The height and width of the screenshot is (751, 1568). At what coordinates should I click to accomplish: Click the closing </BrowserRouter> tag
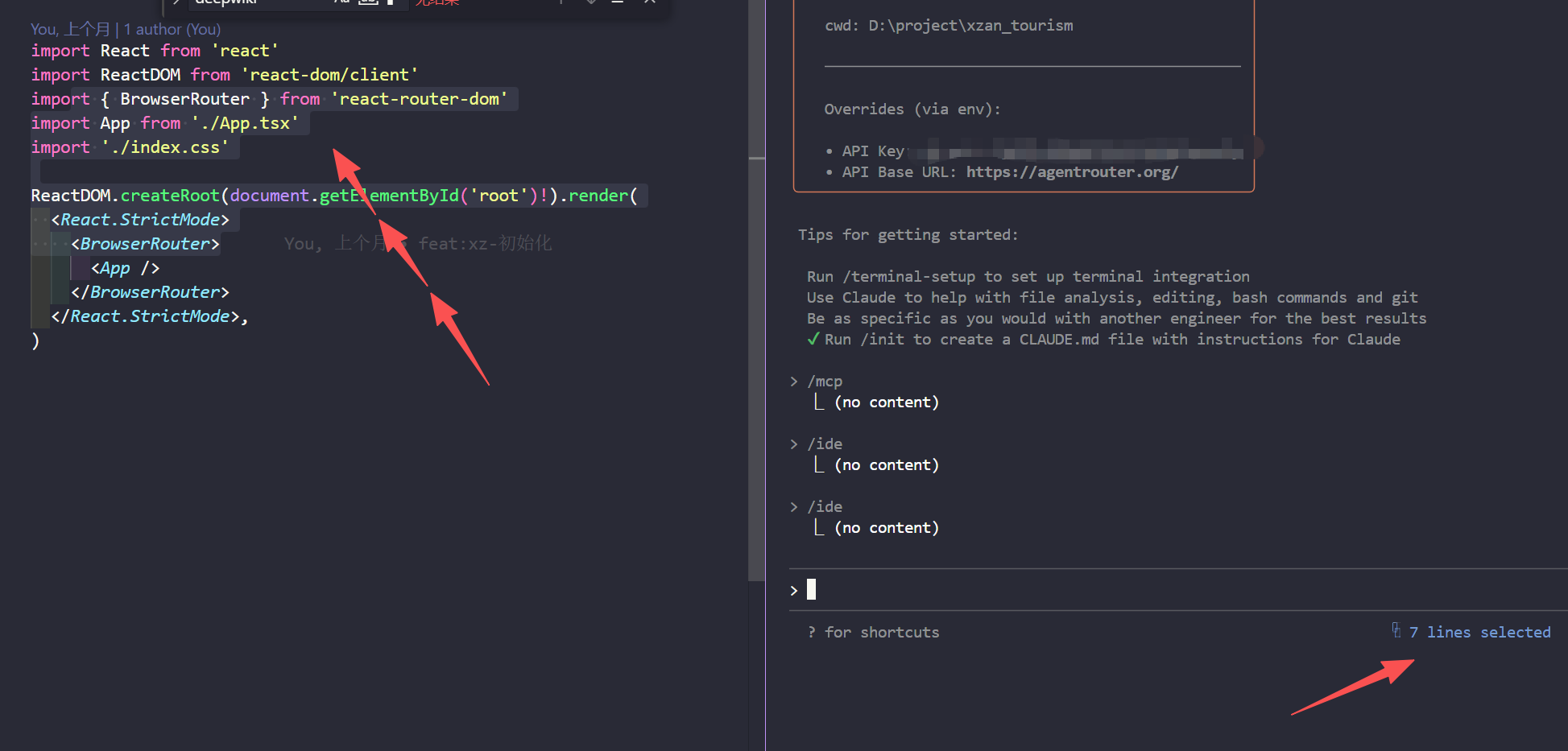[x=150, y=291]
